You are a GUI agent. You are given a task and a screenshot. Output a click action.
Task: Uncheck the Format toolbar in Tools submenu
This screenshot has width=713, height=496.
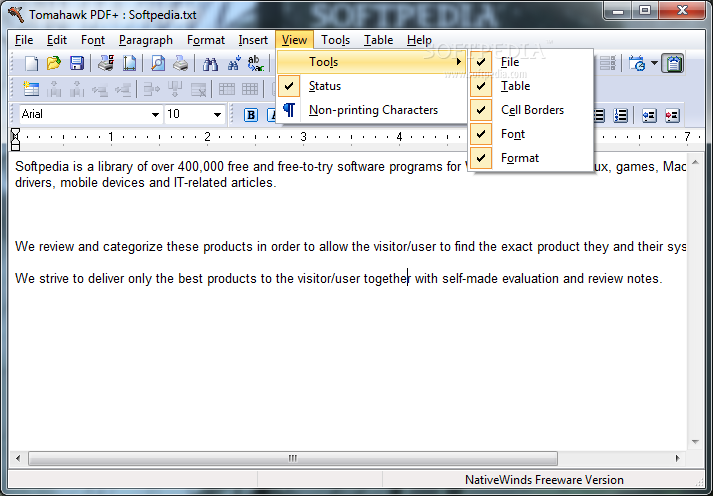(531, 158)
